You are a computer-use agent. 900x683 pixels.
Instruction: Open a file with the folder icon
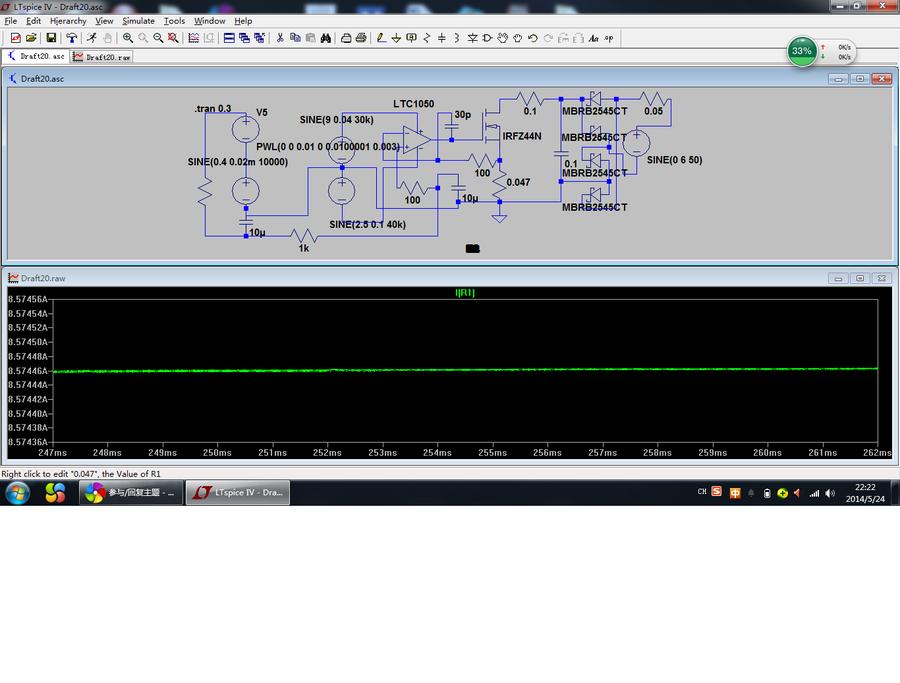pyautogui.click(x=31, y=38)
